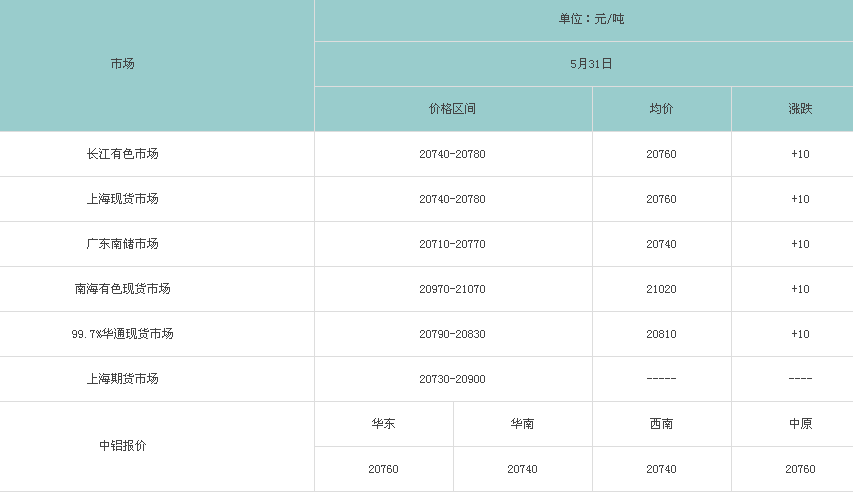Image resolution: width=853 pixels, height=498 pixels.
Task: Click the 中铝报价 row label
Action: (x=122, y=446)
